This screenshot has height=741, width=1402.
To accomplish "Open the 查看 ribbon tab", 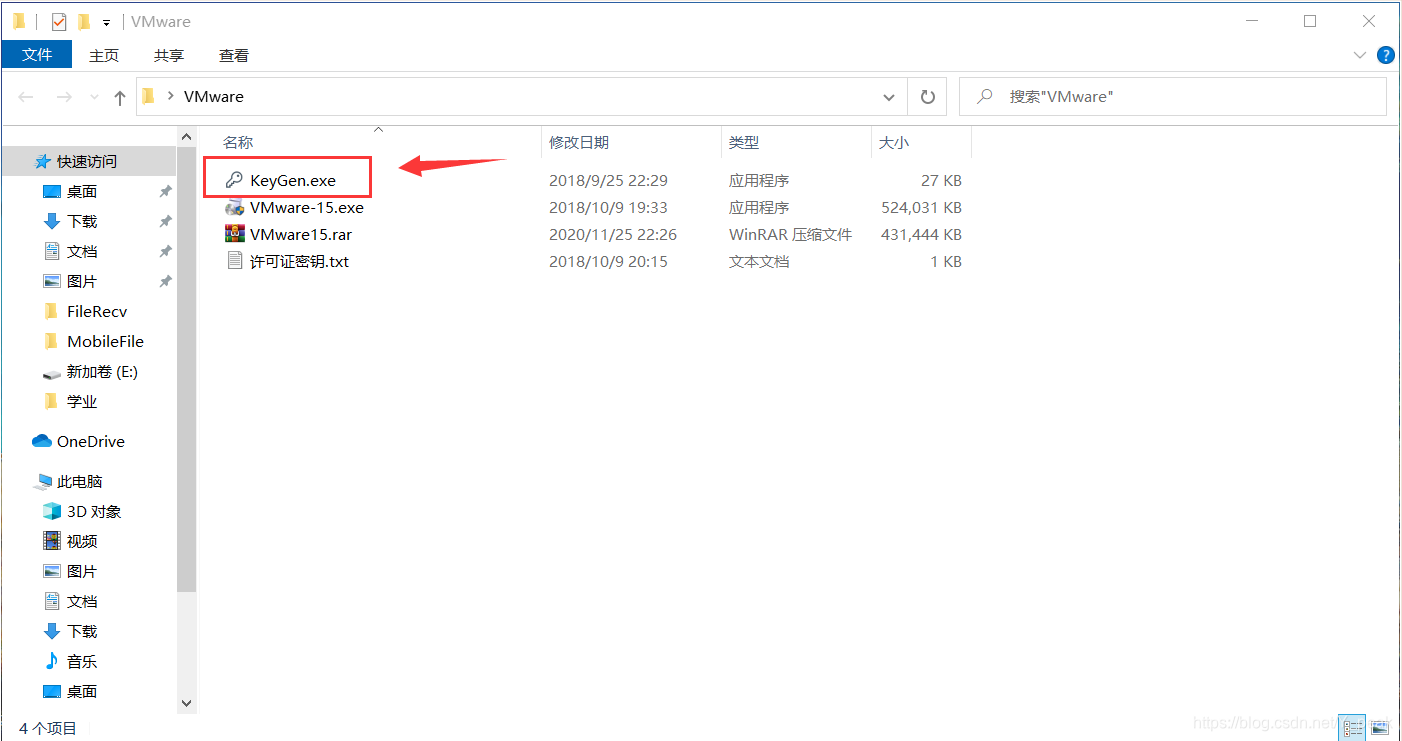I will click(x=234, y=56).
